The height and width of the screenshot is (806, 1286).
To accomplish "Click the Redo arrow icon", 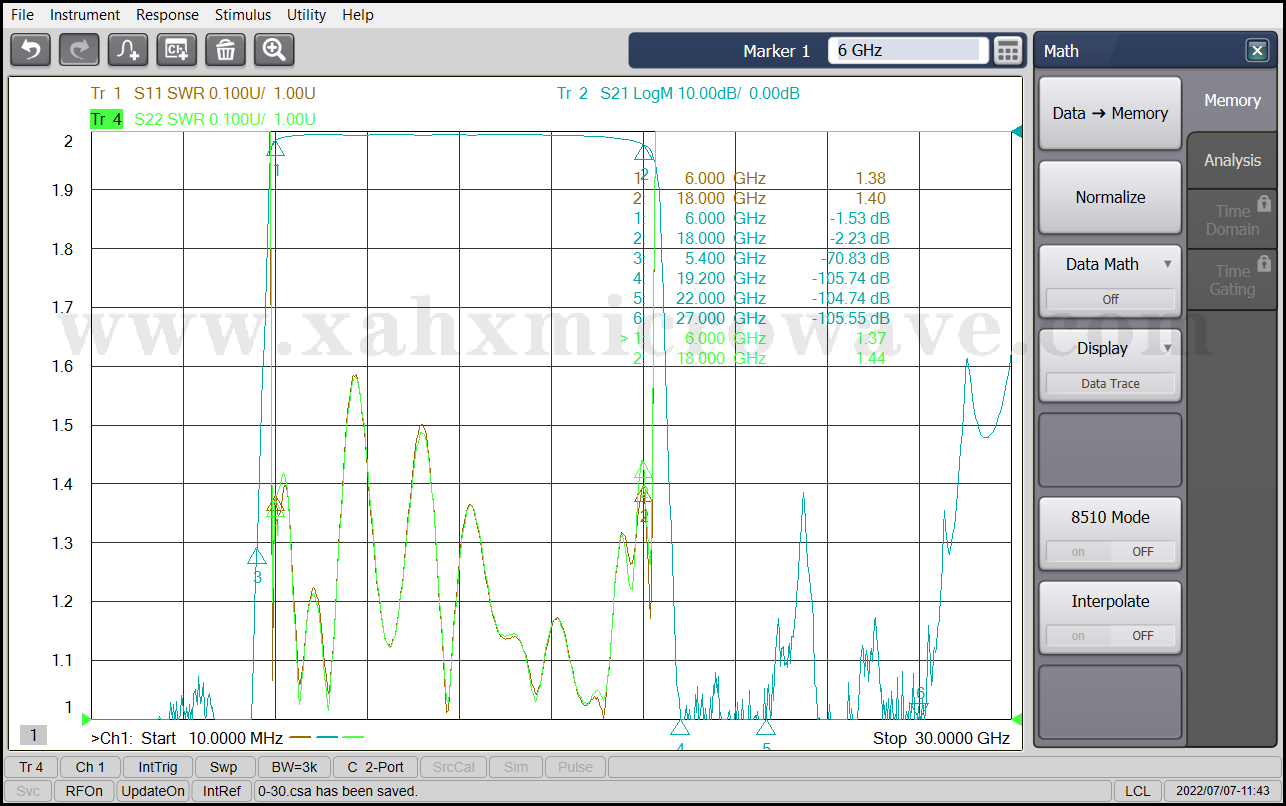I will [x=79, y=49].
